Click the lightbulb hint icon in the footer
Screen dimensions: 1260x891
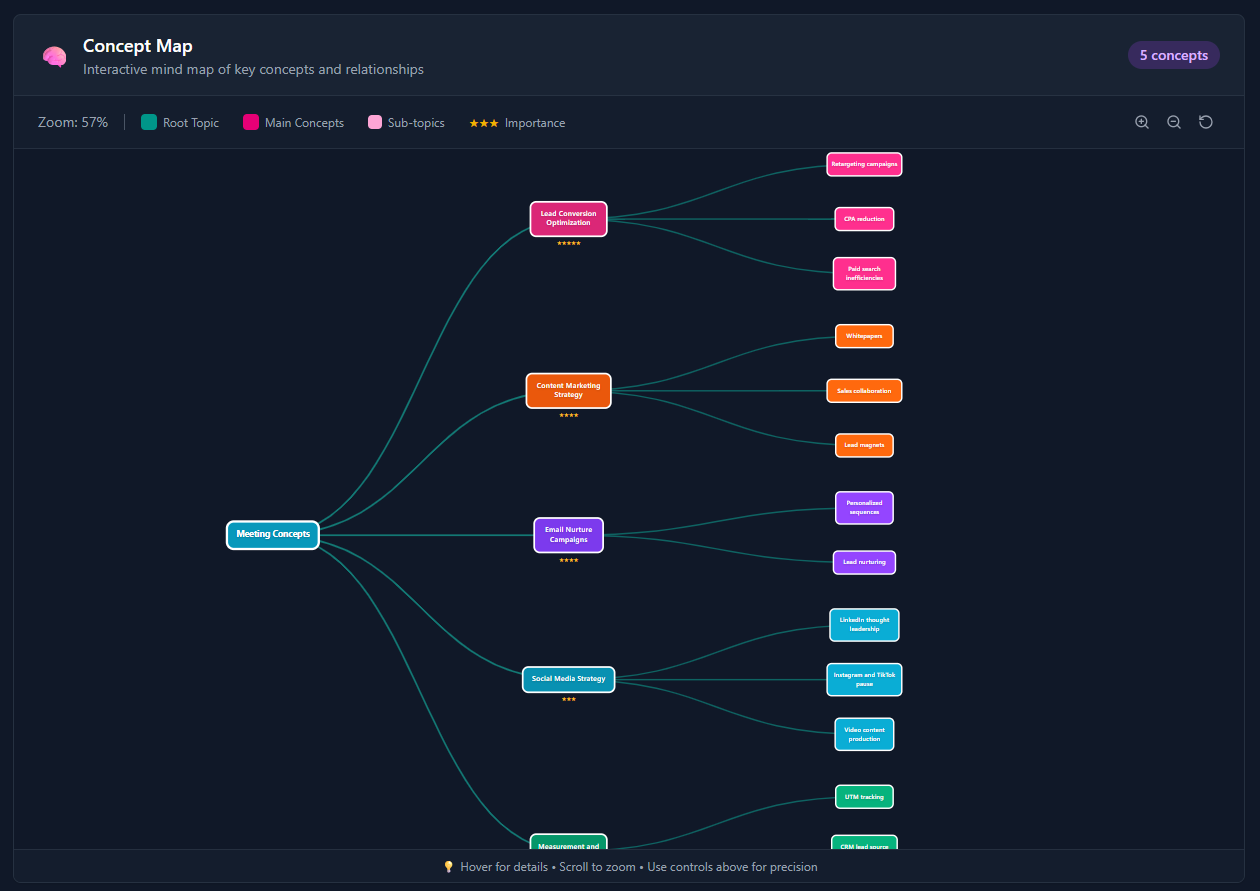[448, 866]
